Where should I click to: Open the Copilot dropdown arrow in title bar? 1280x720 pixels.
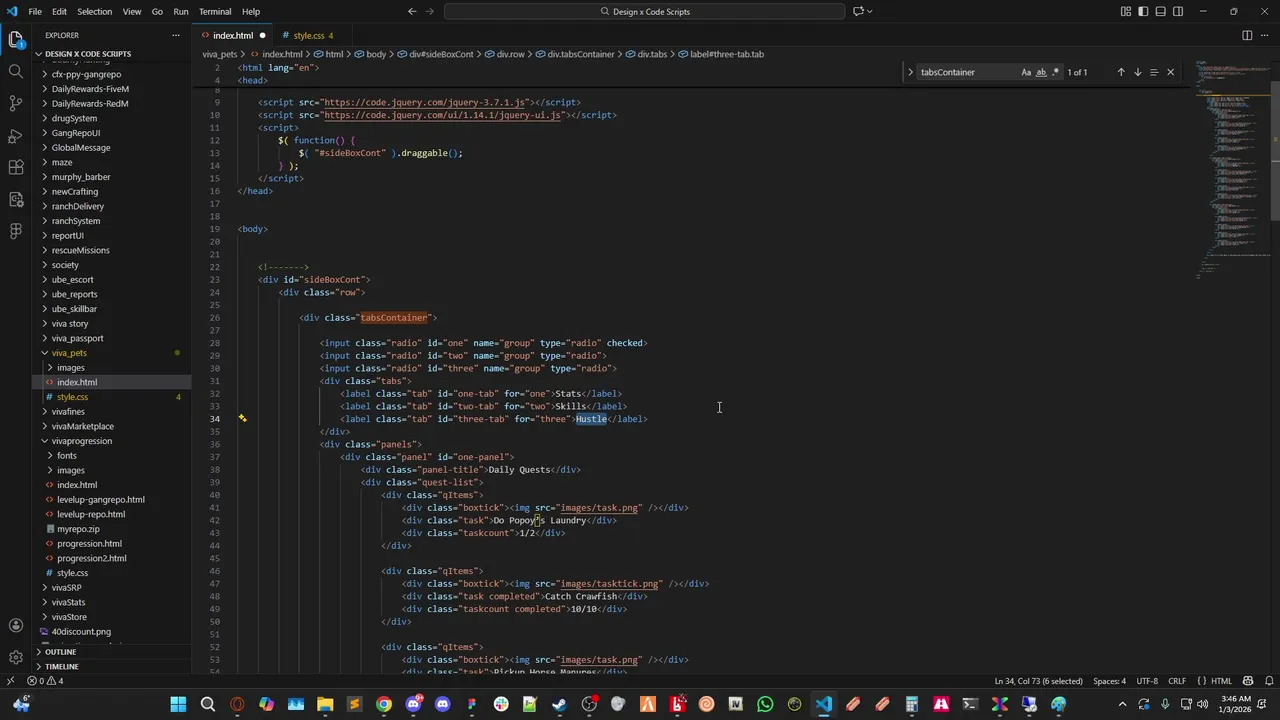tap(870, 11)
